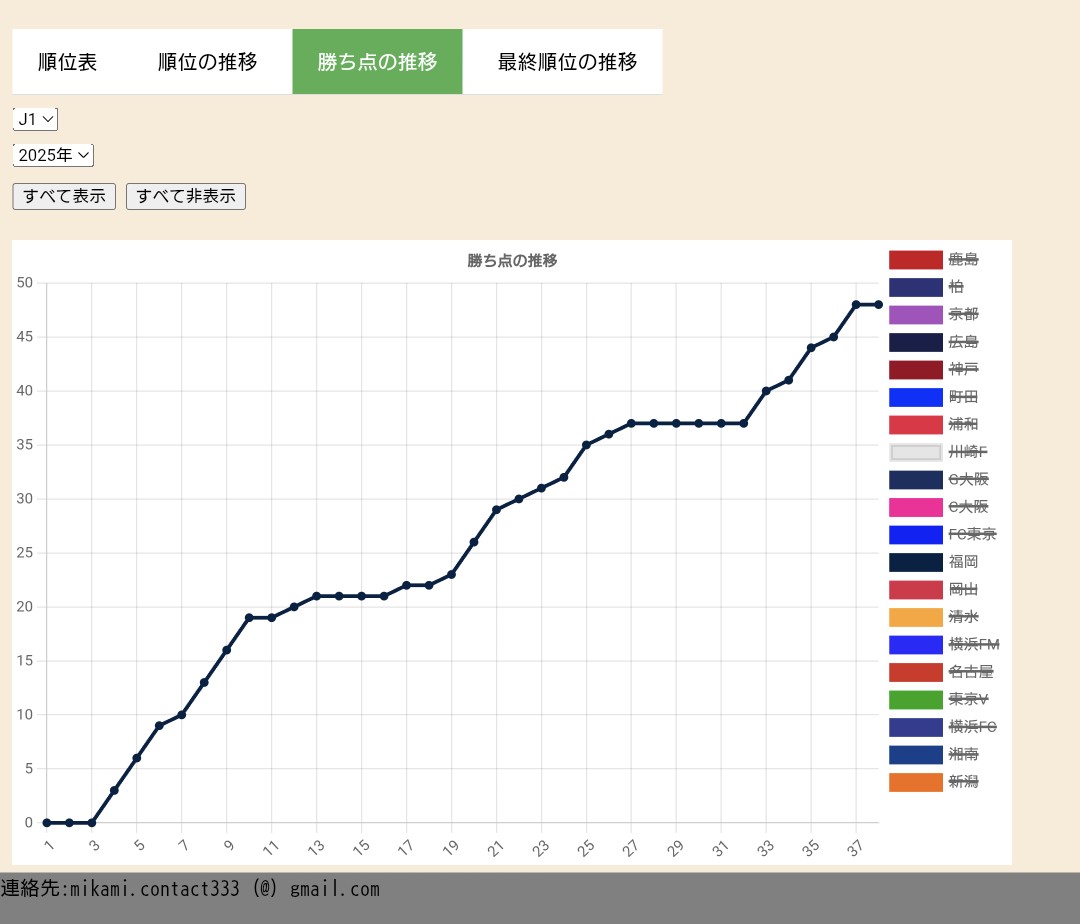Hide the 福岡 line via legend label

pos(963,562)
